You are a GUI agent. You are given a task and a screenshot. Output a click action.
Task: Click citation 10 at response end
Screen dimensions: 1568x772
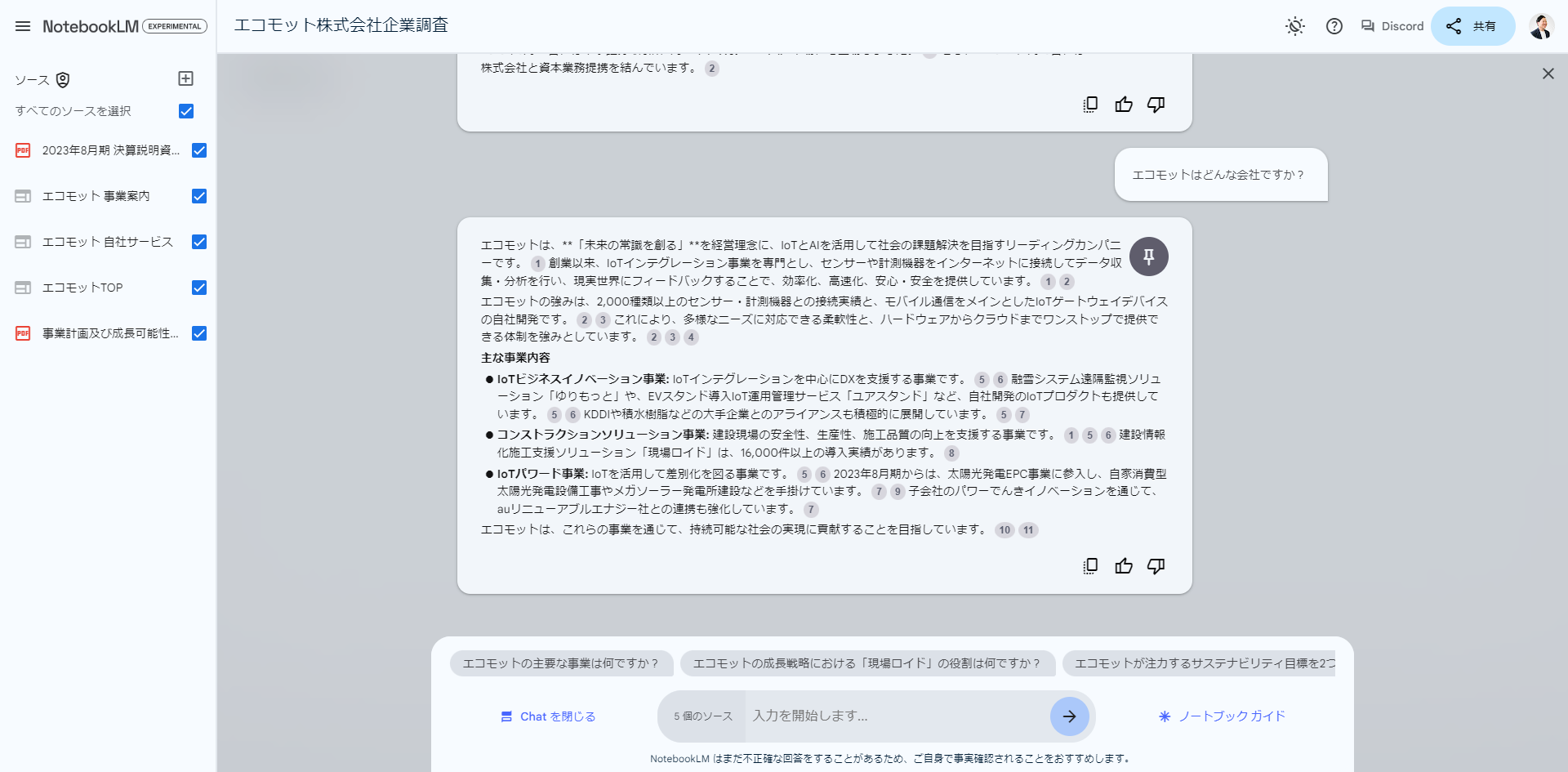1004,530
